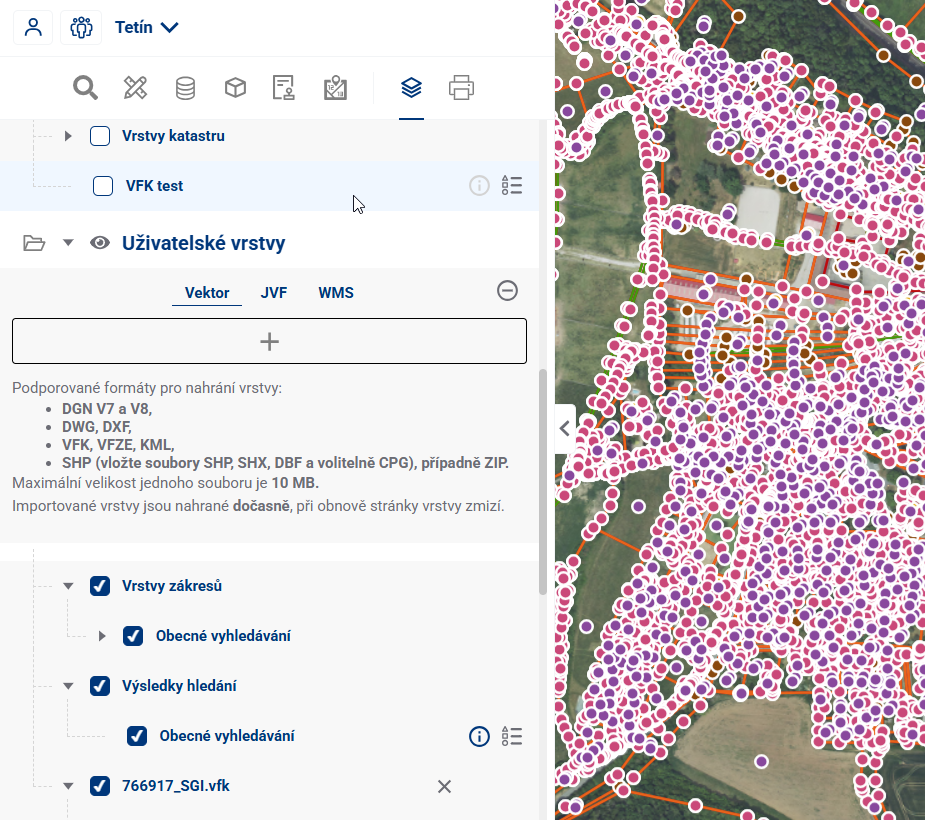Open the search tool magnifier icon

click(86, 88)
